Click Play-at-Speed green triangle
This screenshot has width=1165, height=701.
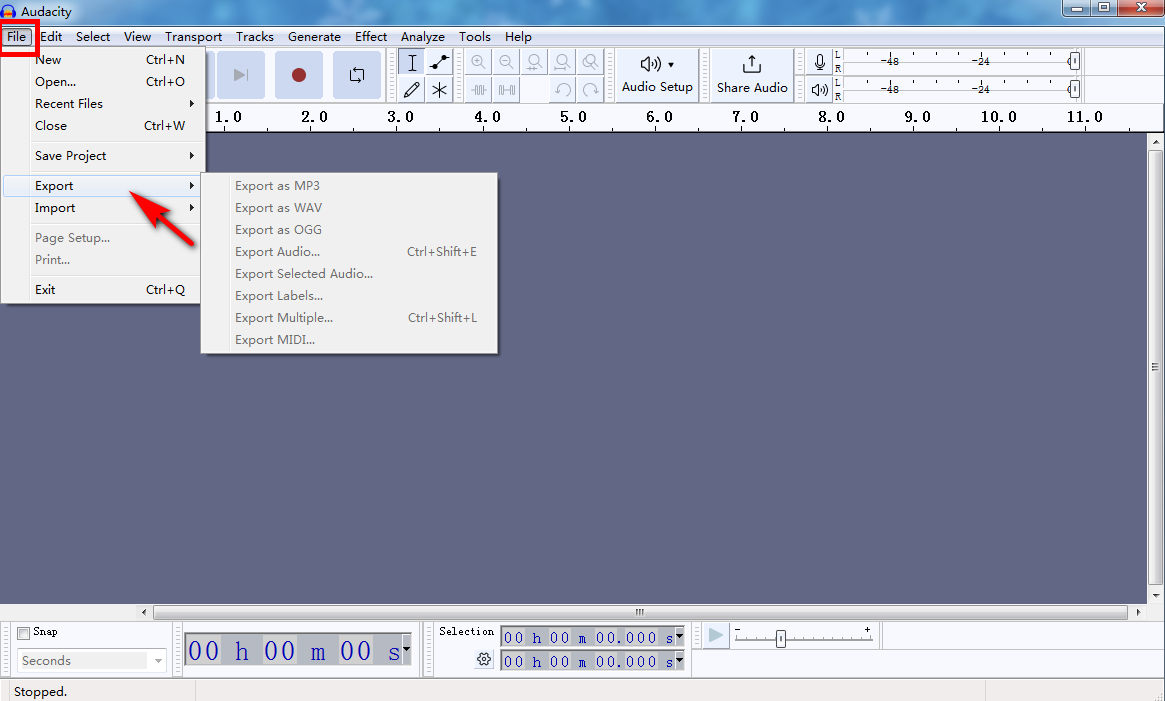715,636
